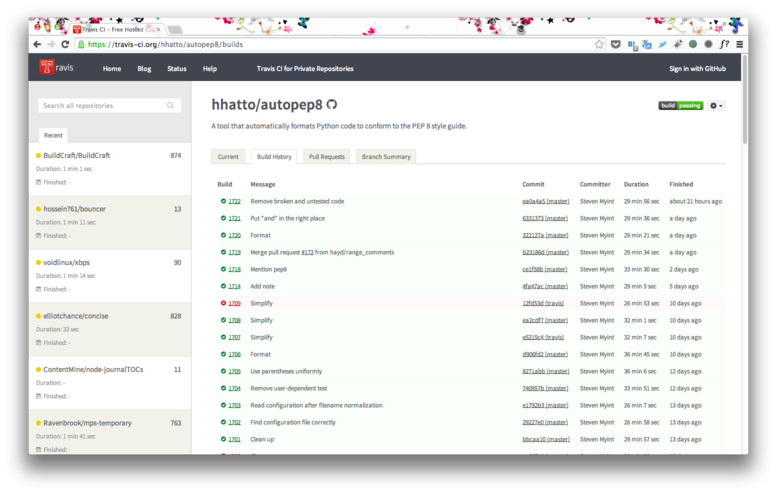777x494 pixels.
Task: Open build number 1721 link
Action: (x=234, y=219)
